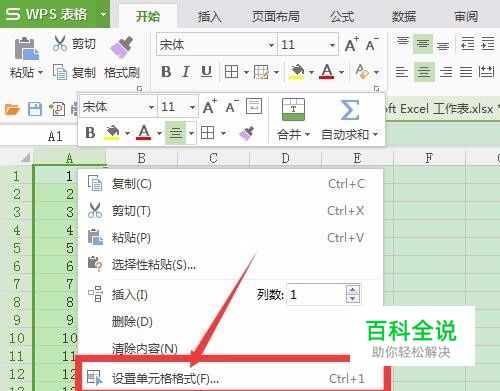Open the ribbon font name dropdown
This screenshot has height=391, width=500.
click(271, 45)
